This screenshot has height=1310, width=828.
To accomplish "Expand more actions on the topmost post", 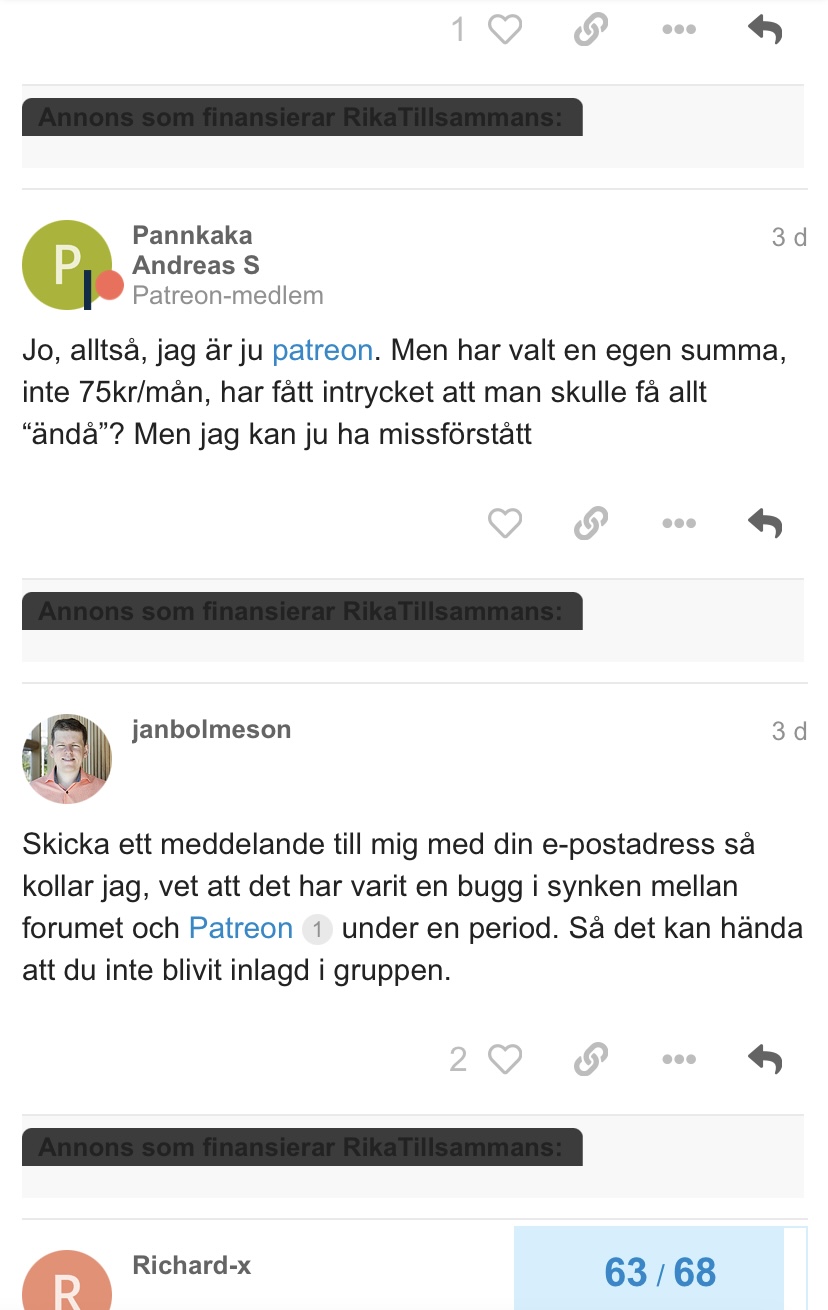I will click(x=679, y=30).
